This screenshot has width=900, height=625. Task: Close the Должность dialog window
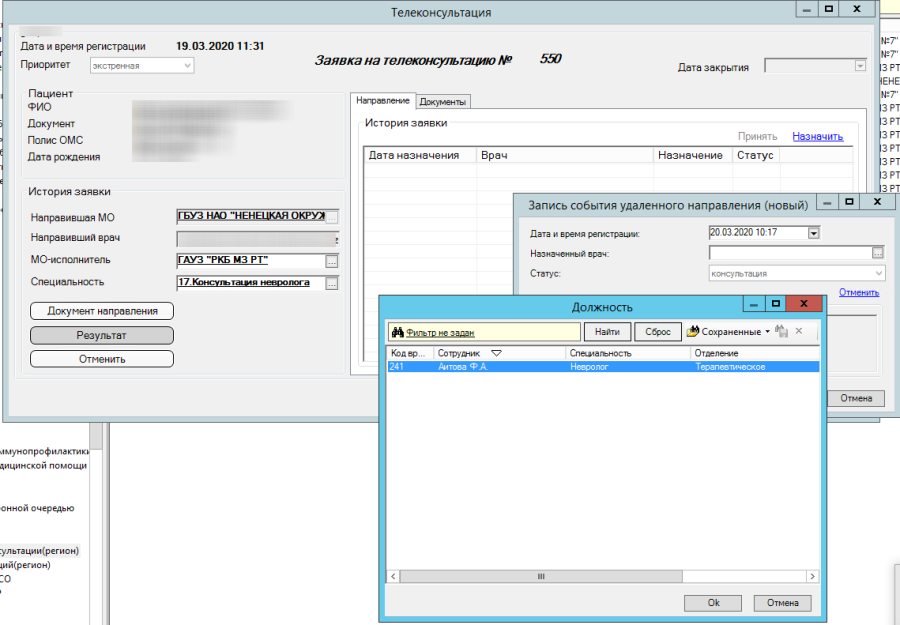(804, 304)
